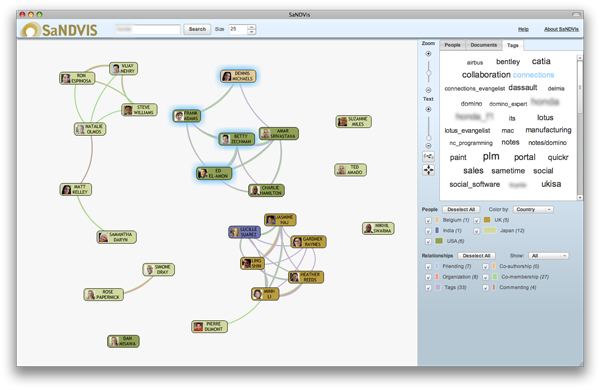This screenshot has height=389, width=600.
Task: Select Ron Espinosa node
Action: (77, 78)
